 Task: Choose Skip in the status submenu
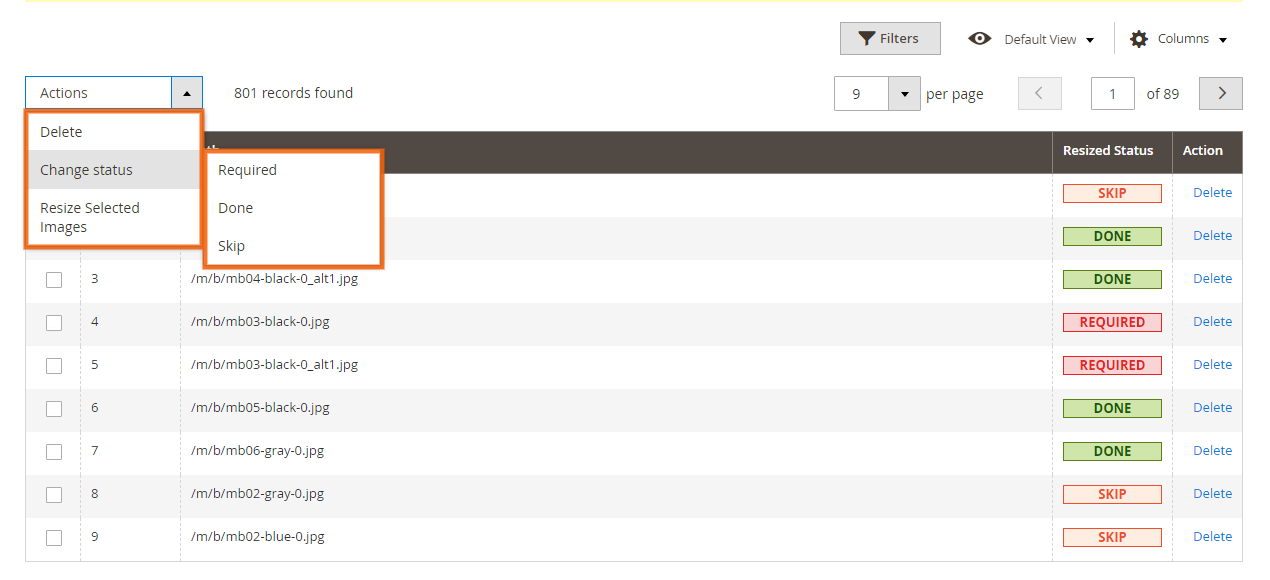pos(232,245)
